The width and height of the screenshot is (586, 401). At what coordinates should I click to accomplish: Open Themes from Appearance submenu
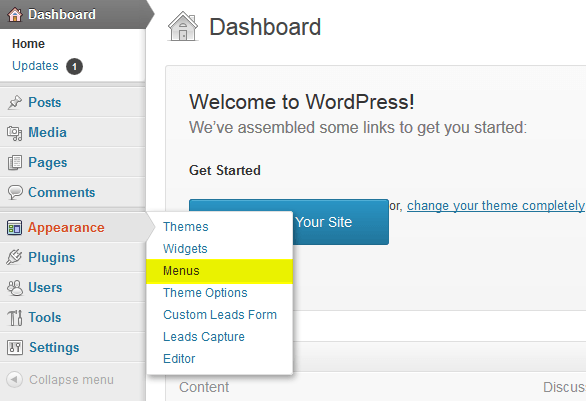(x=185, y=227)
